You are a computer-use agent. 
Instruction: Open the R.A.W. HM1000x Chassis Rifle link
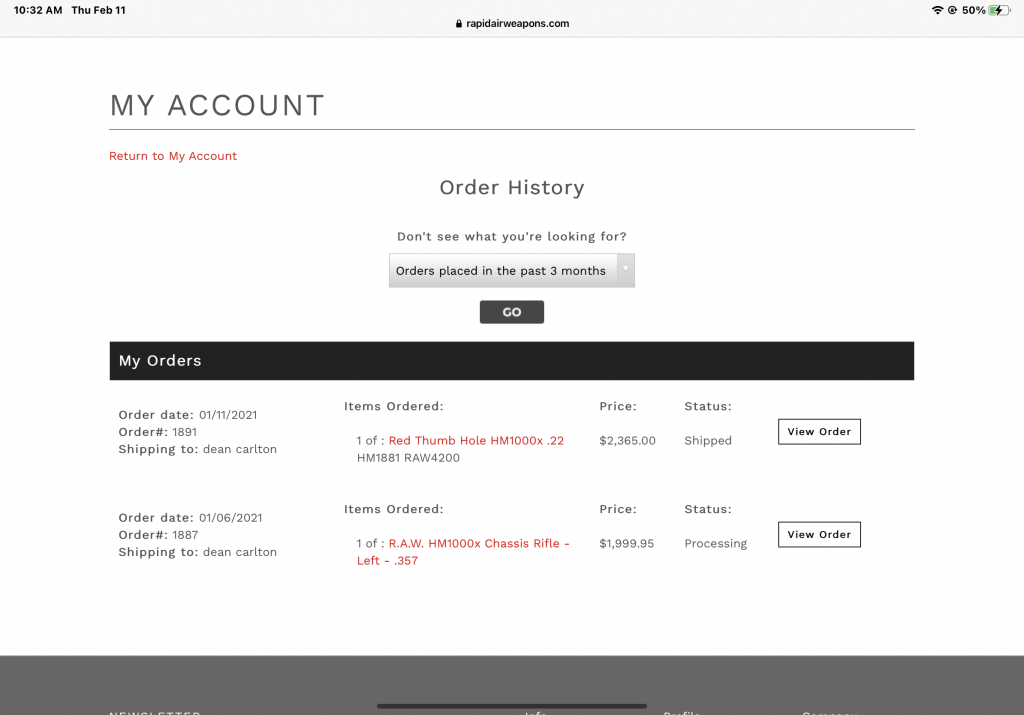pyautogui.click(x=463, y=552)
